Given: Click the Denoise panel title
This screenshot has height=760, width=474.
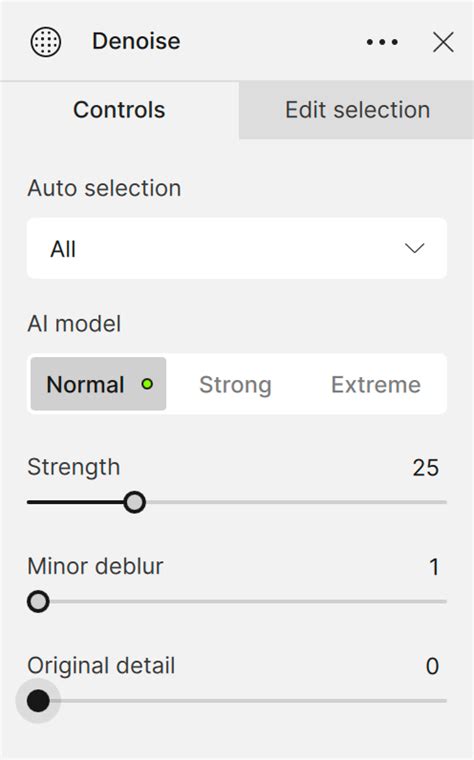Looking at the screenshot, I should [x=136, y=41].
